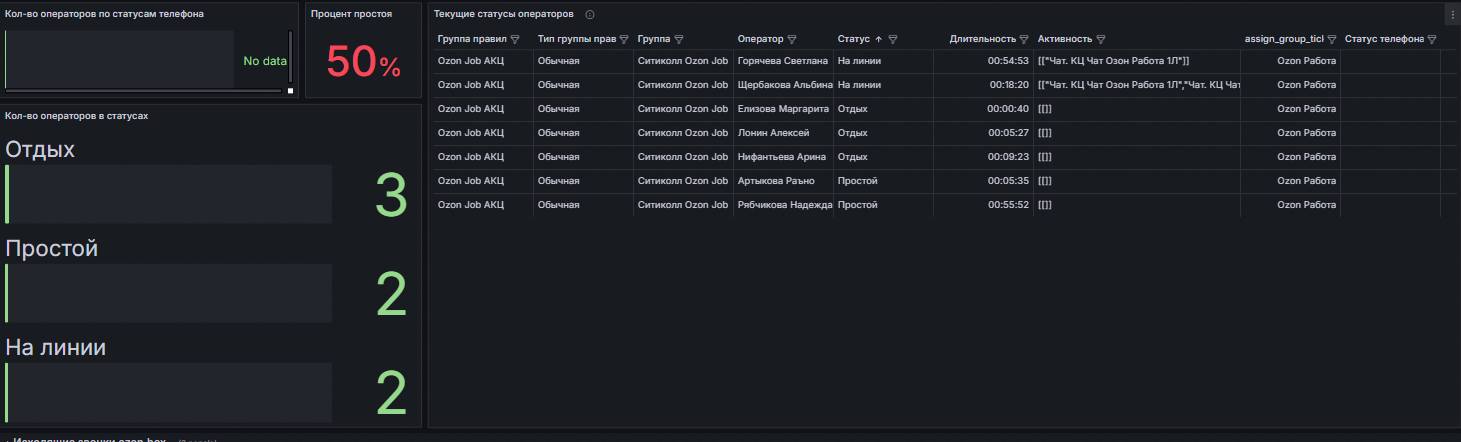Select the Горячева Светлана table cell

[783, 61]
